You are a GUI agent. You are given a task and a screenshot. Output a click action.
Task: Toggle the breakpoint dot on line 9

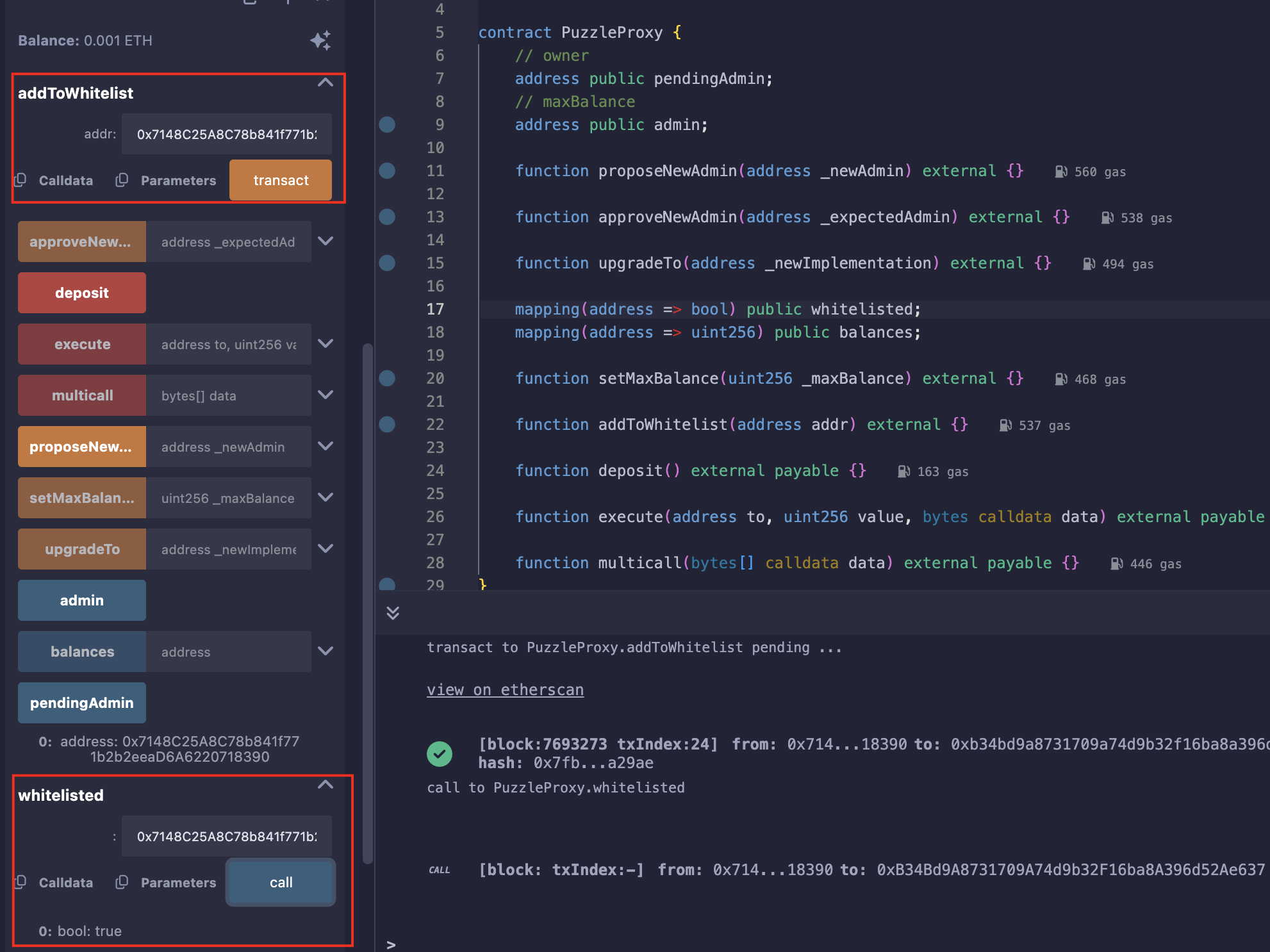click(x=387, y=124)
